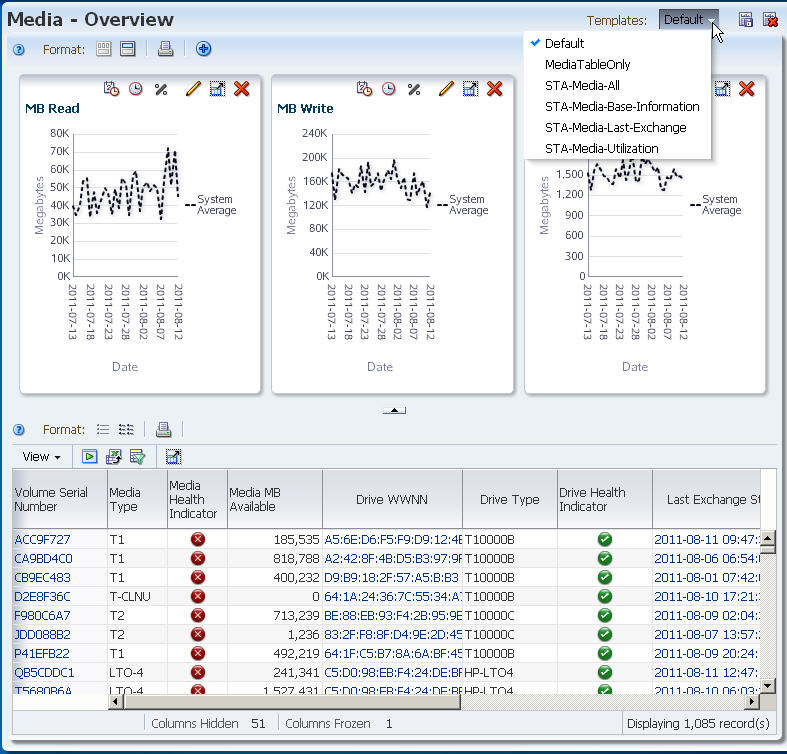Screen dimensions: 787x754
Task: Open the filter data icon
Action: [137, 456]
